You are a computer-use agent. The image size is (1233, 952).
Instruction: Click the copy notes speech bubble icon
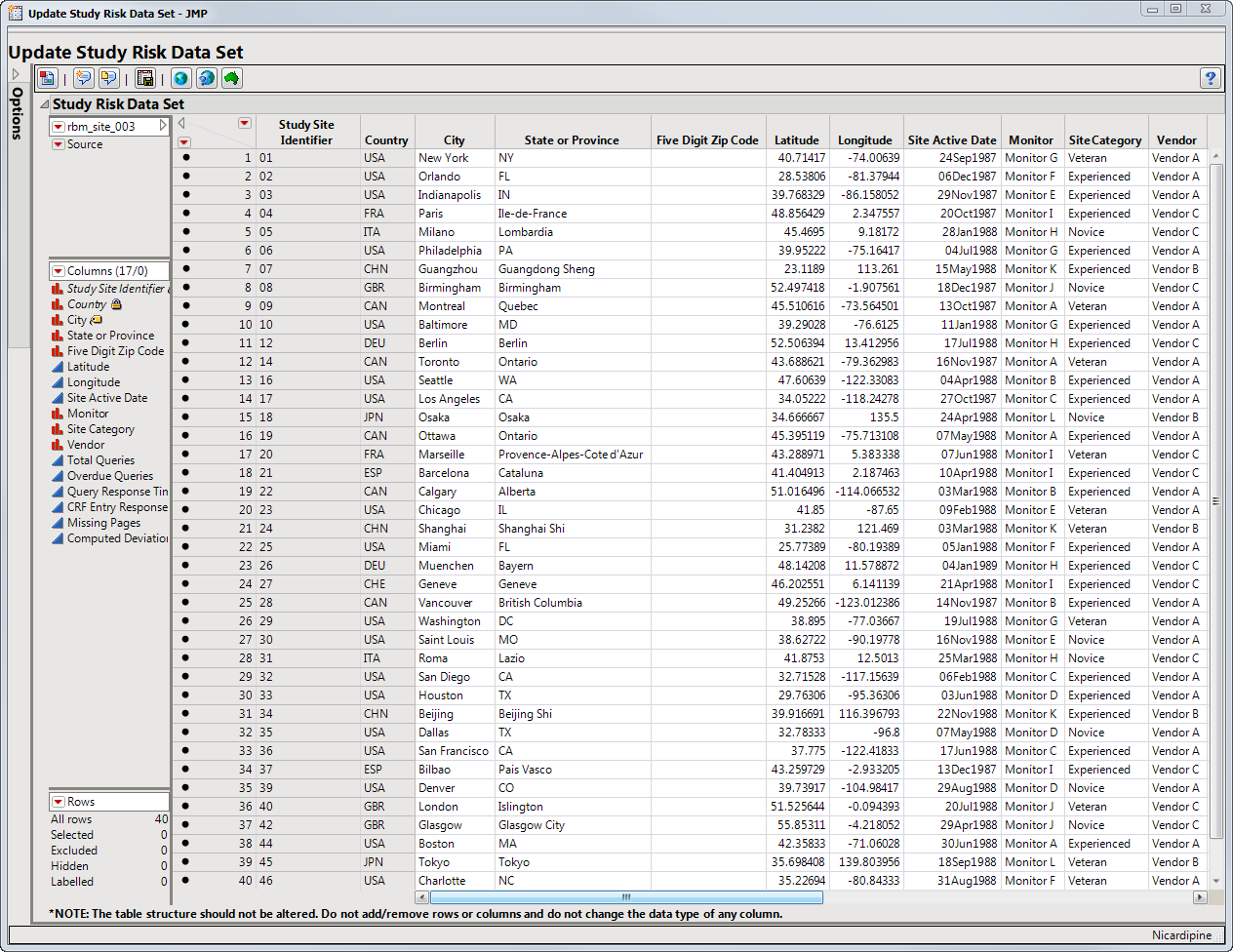point(108,79)
